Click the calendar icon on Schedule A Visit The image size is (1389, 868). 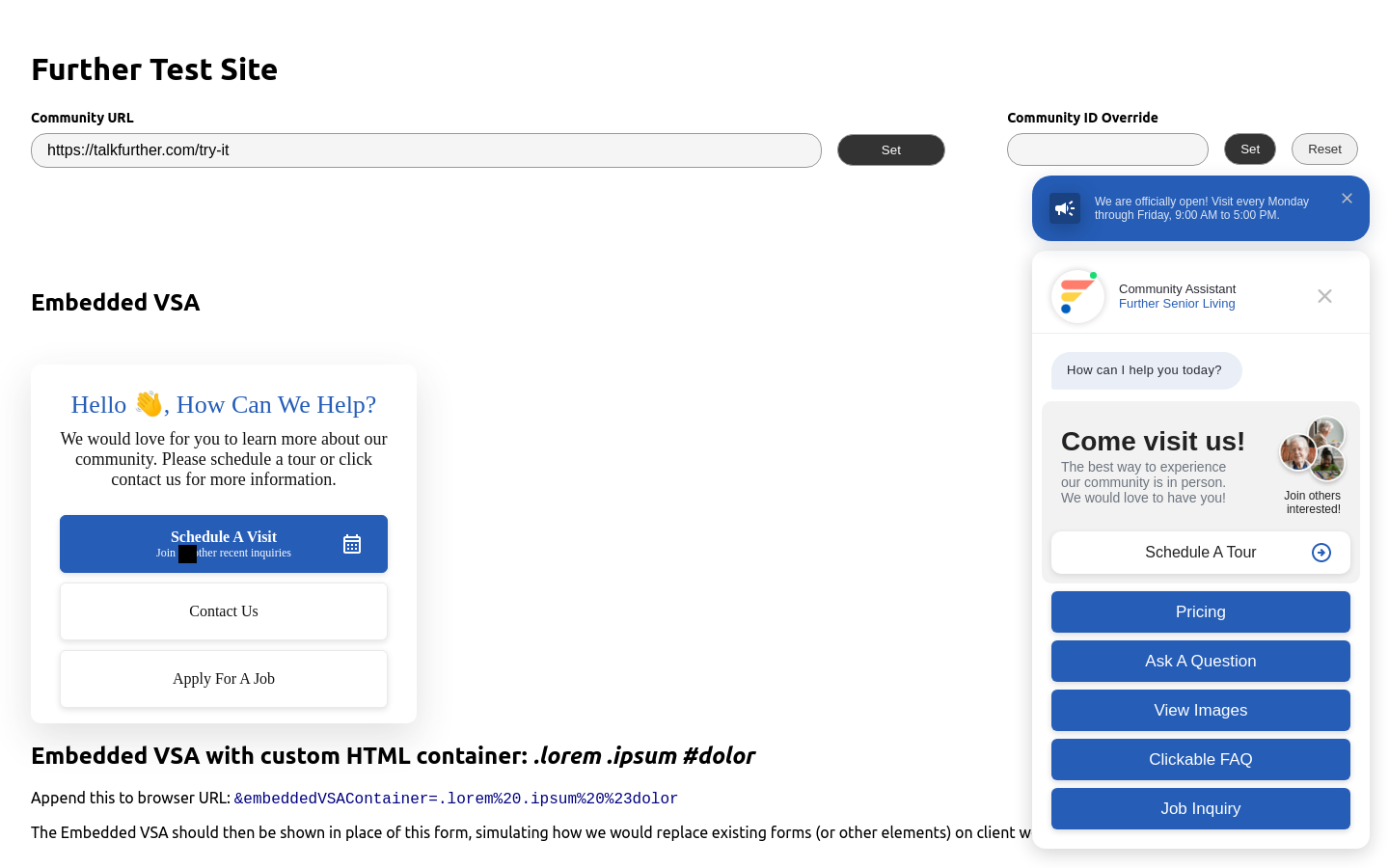pyautogui.click(x=352, y=544)
